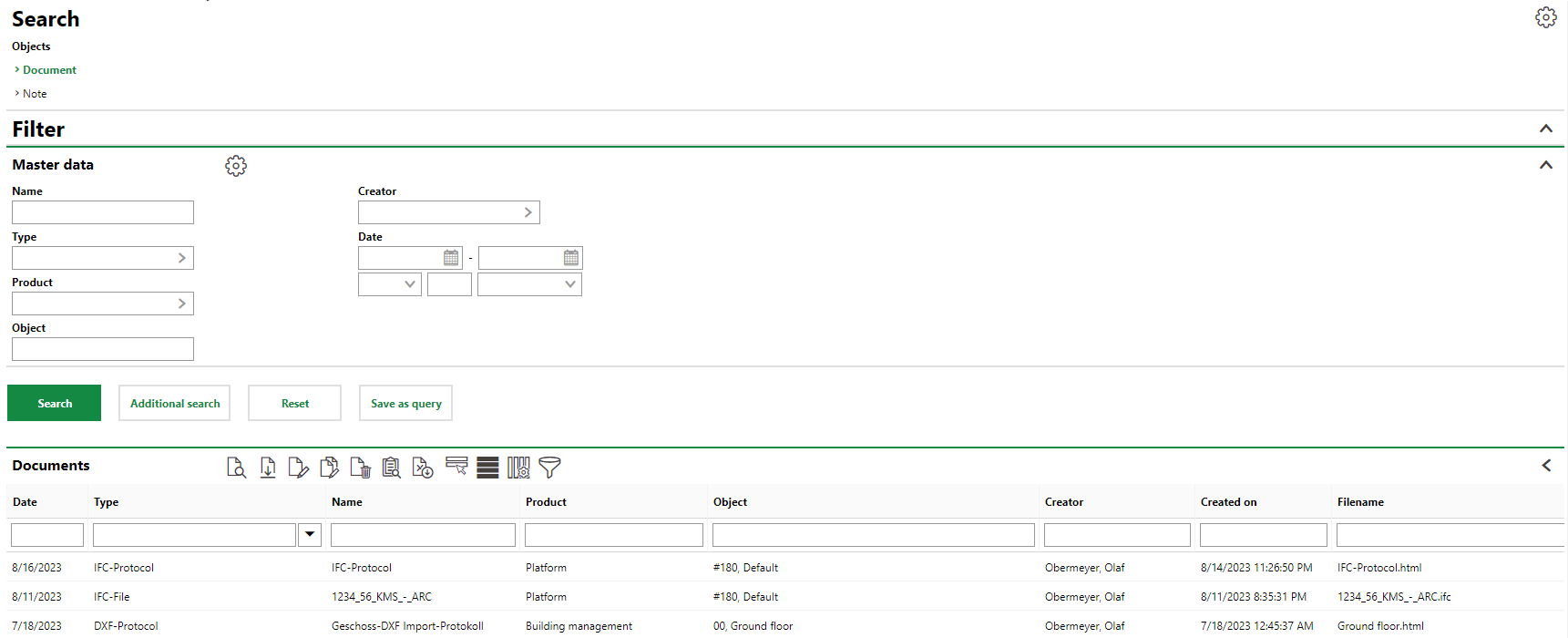Screen dimensions: 1568x638
Task: Click copy and edit documents icon
Action: [x=329, y=468]
